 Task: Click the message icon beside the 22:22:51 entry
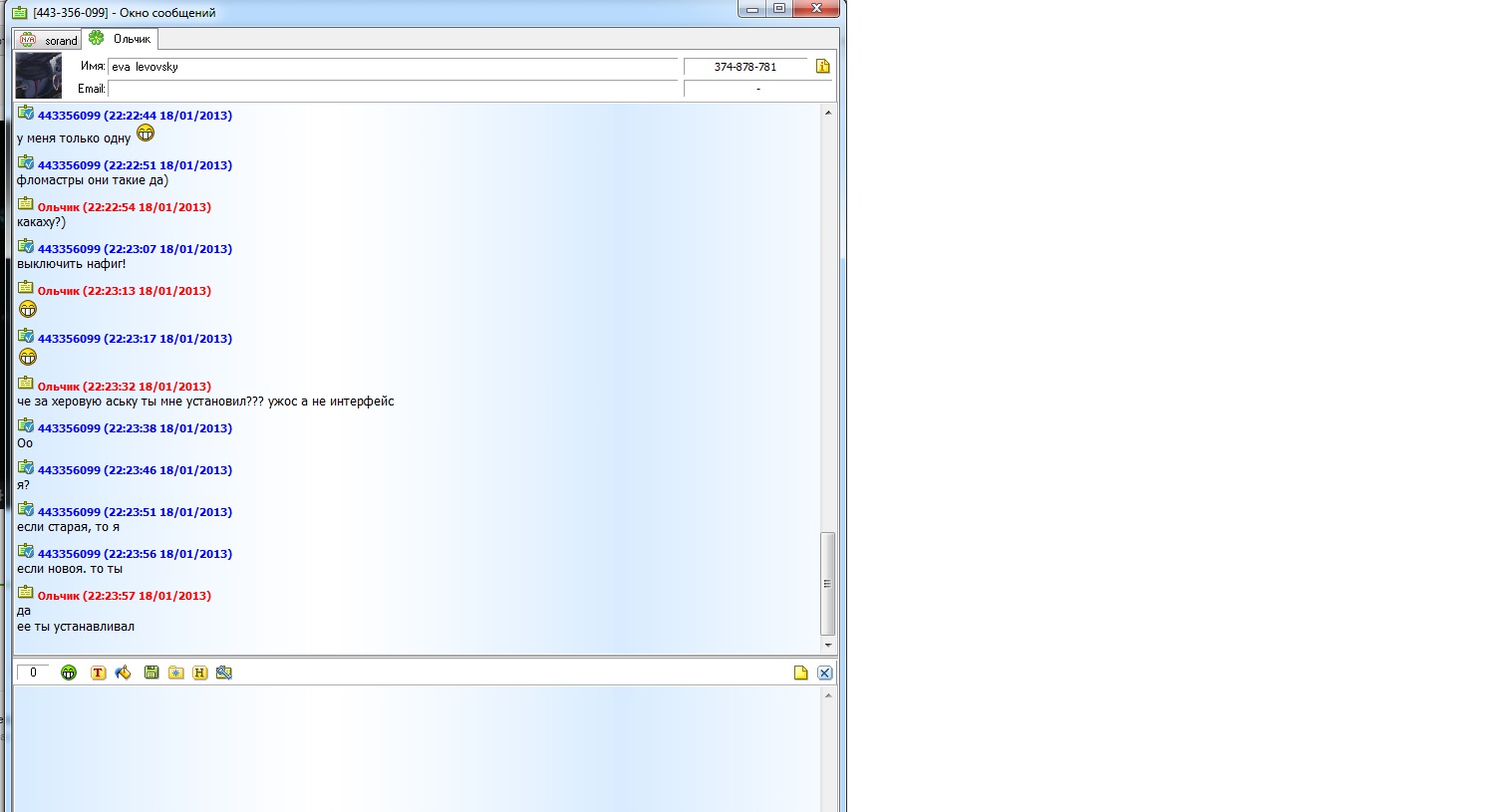click(26, 162)
